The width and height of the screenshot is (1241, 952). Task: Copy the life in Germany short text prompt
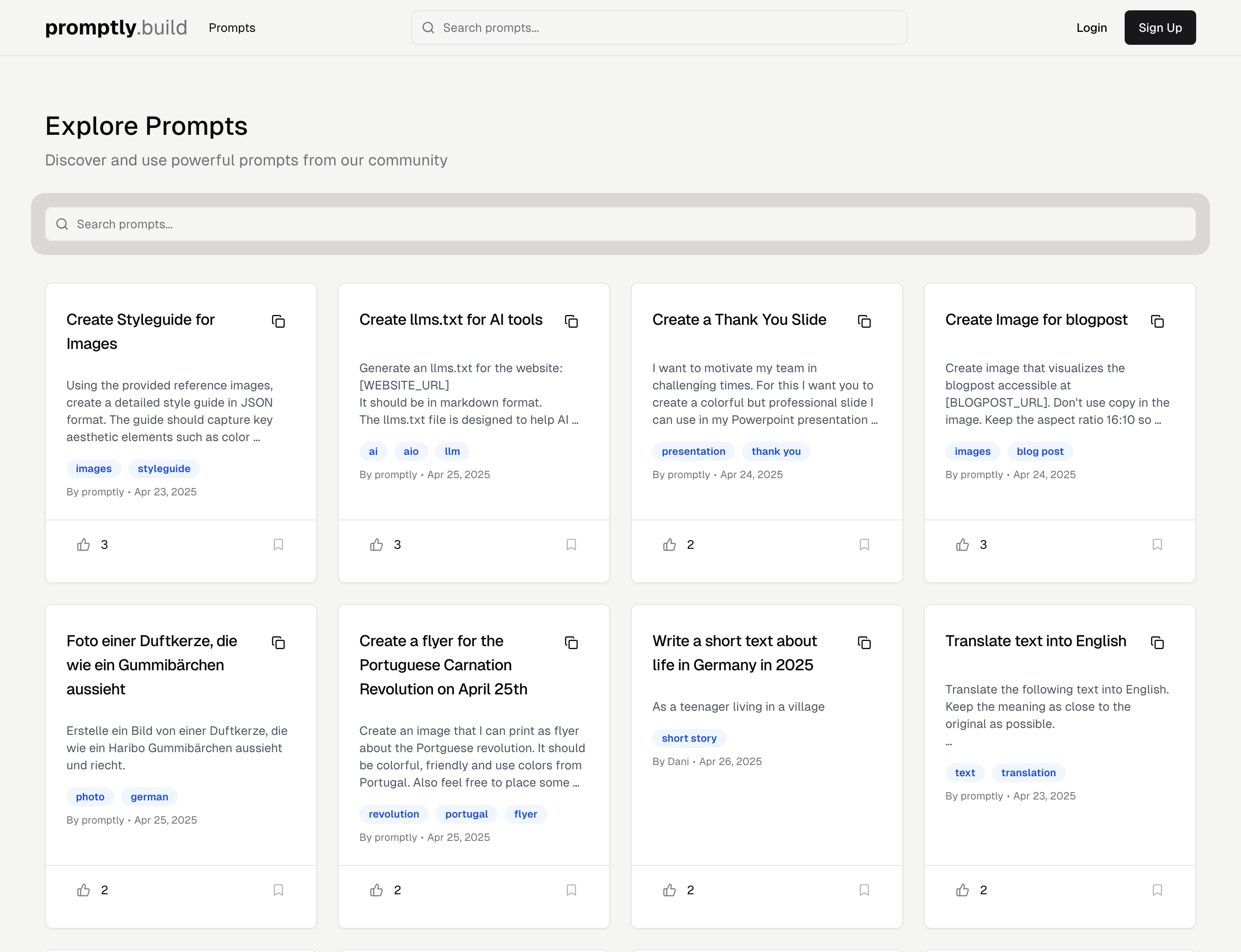pos(864,643)
